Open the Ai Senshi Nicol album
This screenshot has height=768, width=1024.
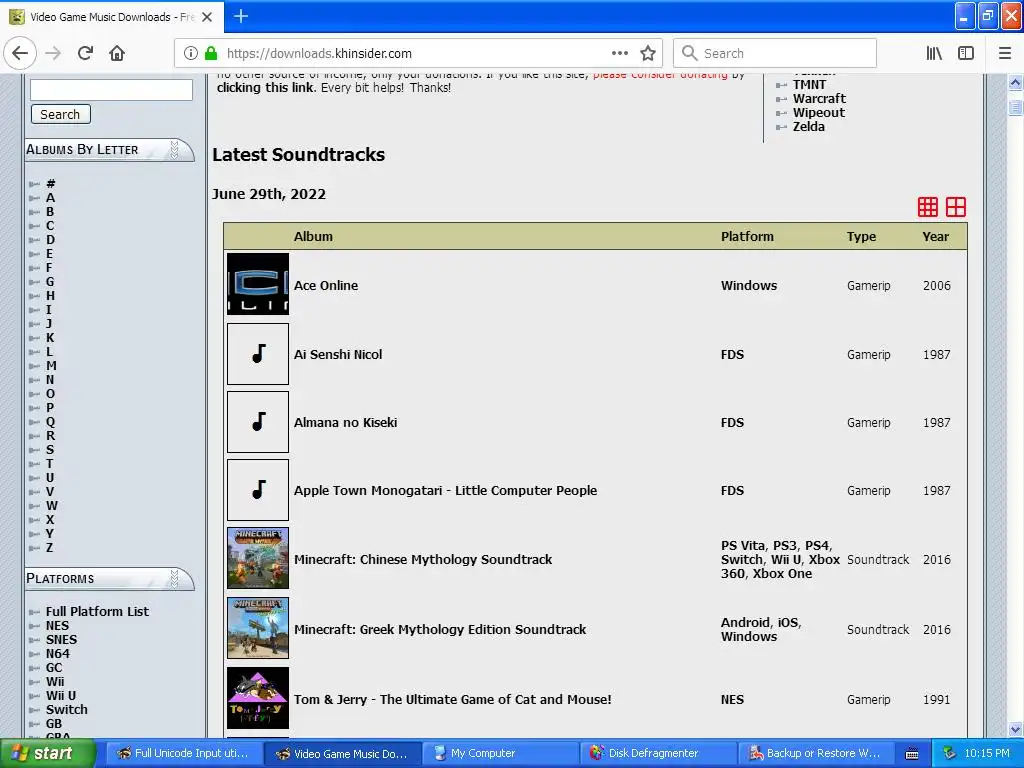[338, 355]
